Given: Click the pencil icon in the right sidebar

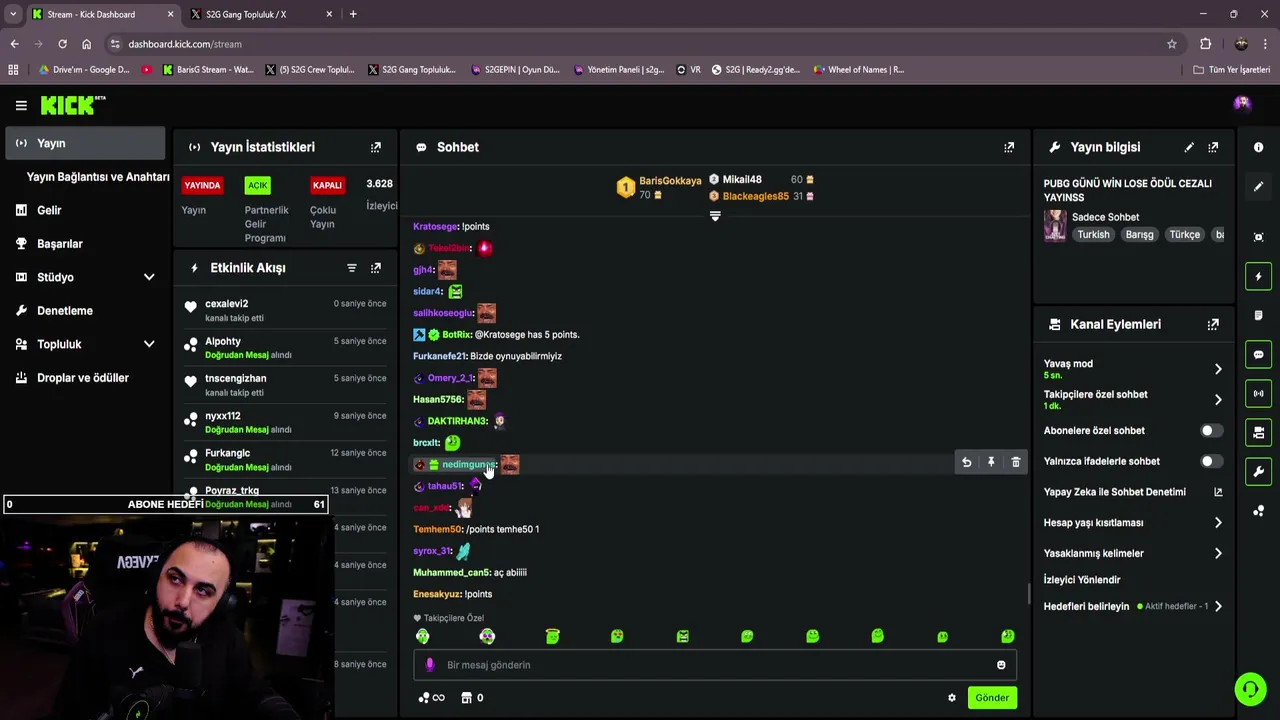Looking at the screenshot, I should pos(1258,186).
